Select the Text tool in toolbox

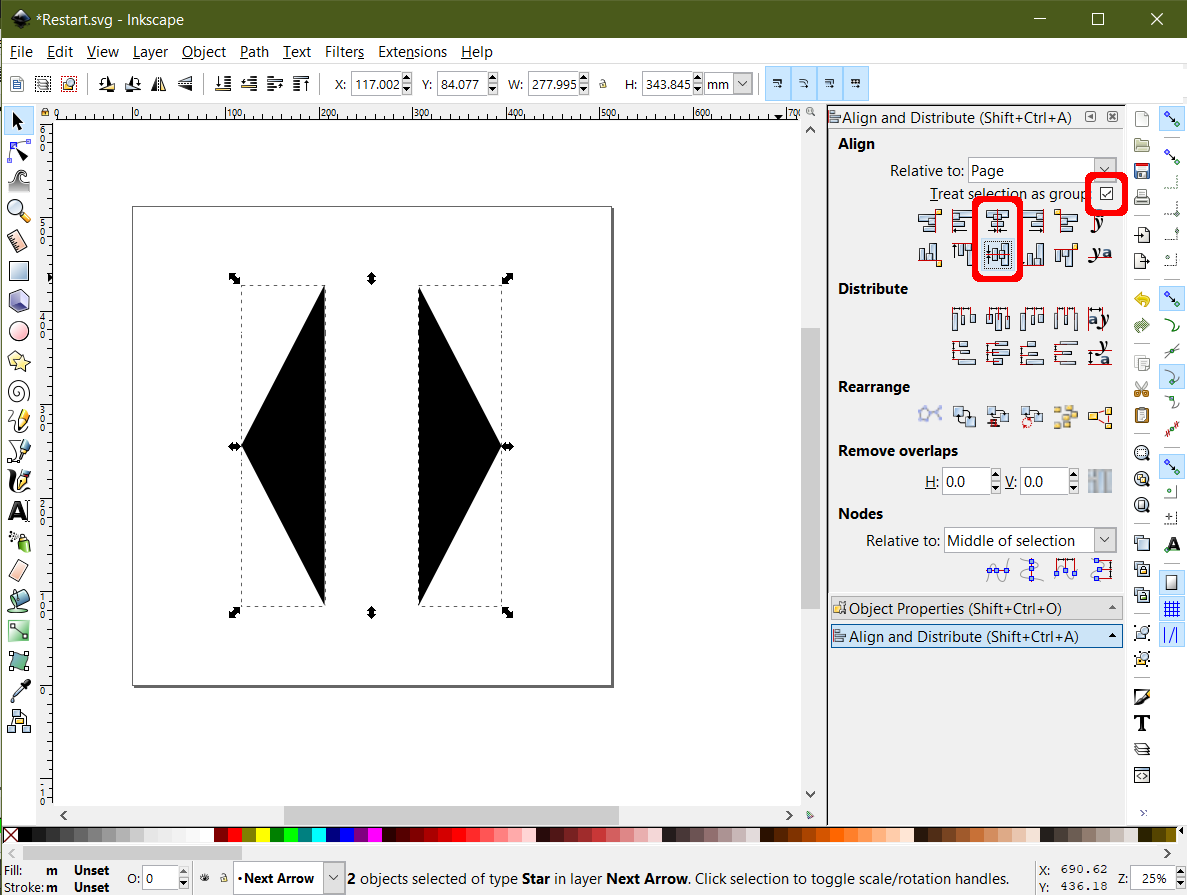click(x=18, y=511)
